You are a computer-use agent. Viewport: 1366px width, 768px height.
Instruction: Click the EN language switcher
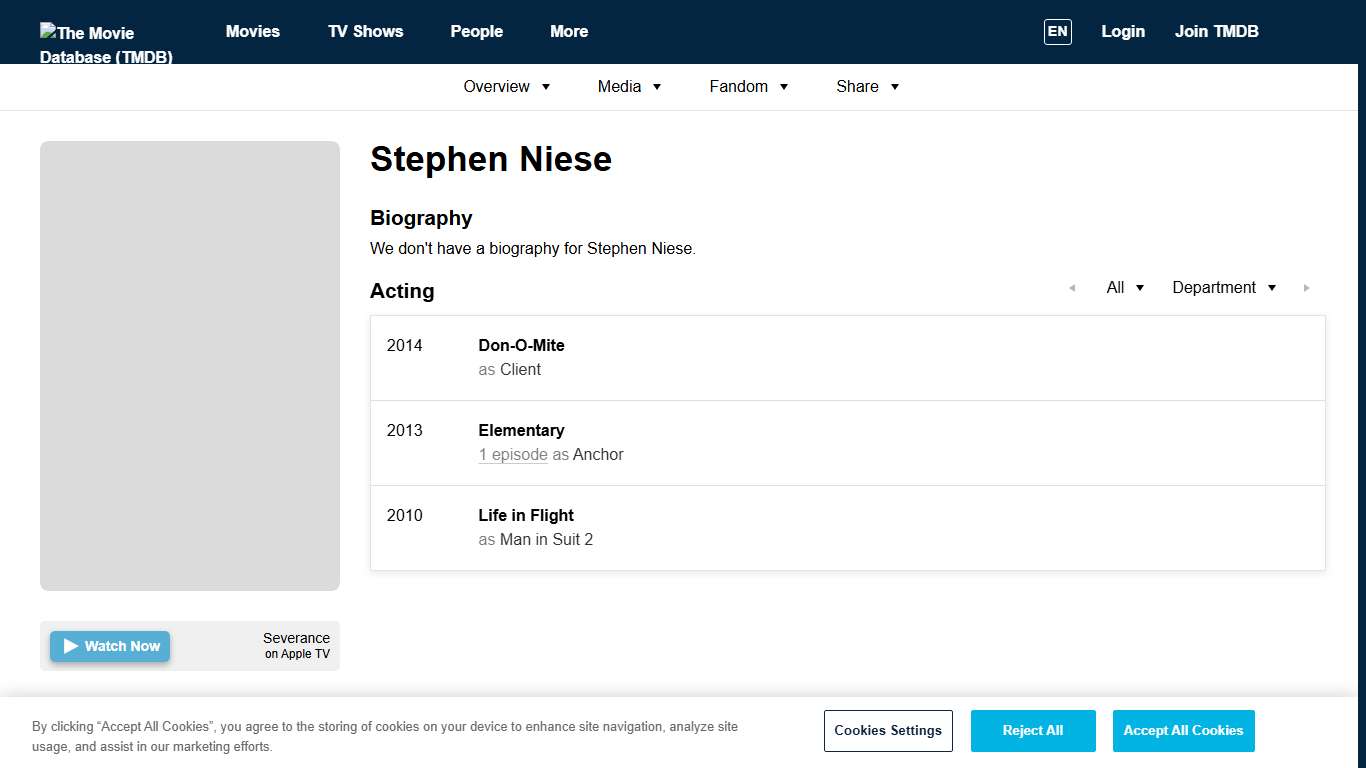(x=1057, y=31)
